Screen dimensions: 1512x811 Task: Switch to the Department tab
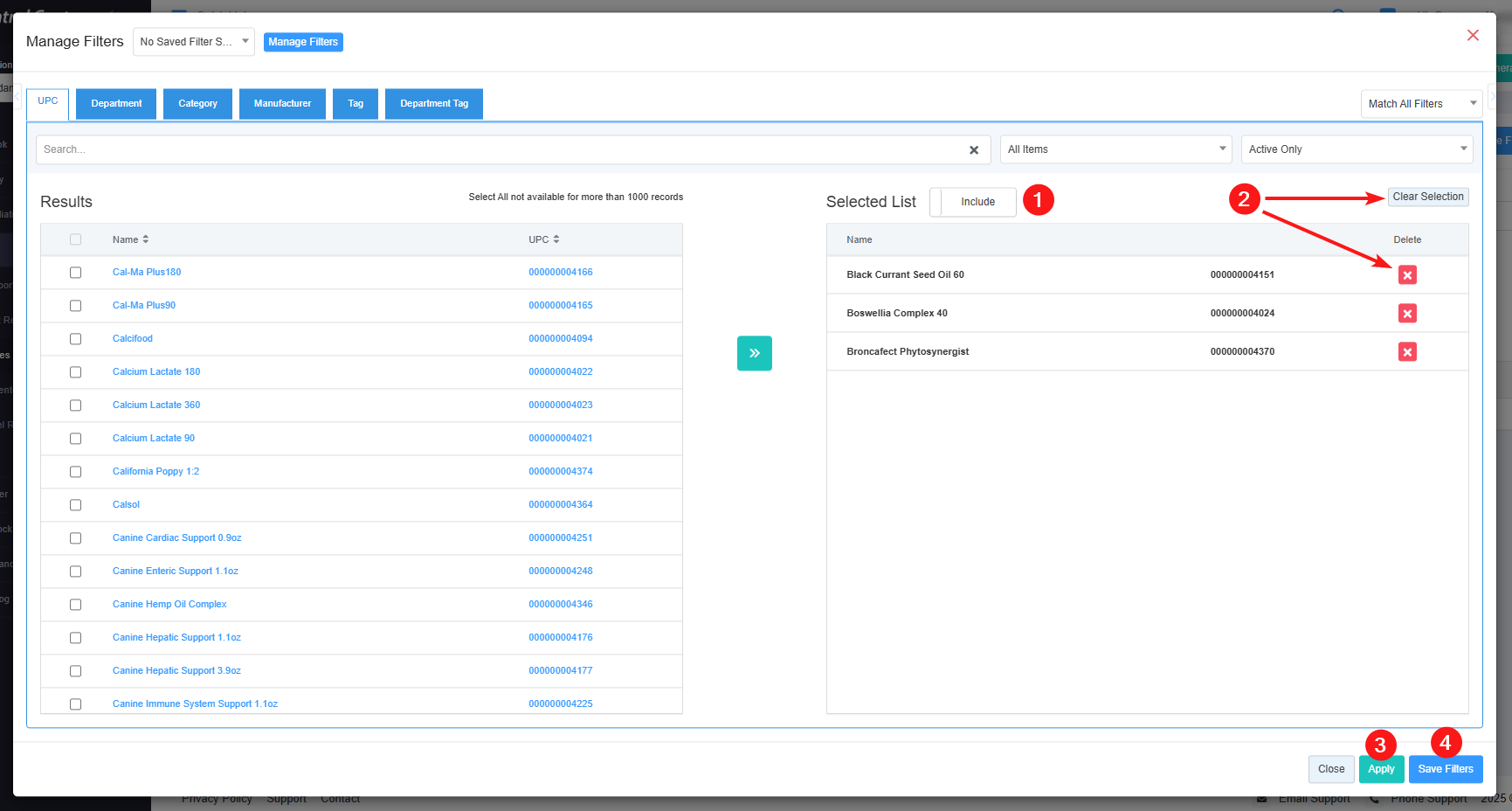point(116,104)
